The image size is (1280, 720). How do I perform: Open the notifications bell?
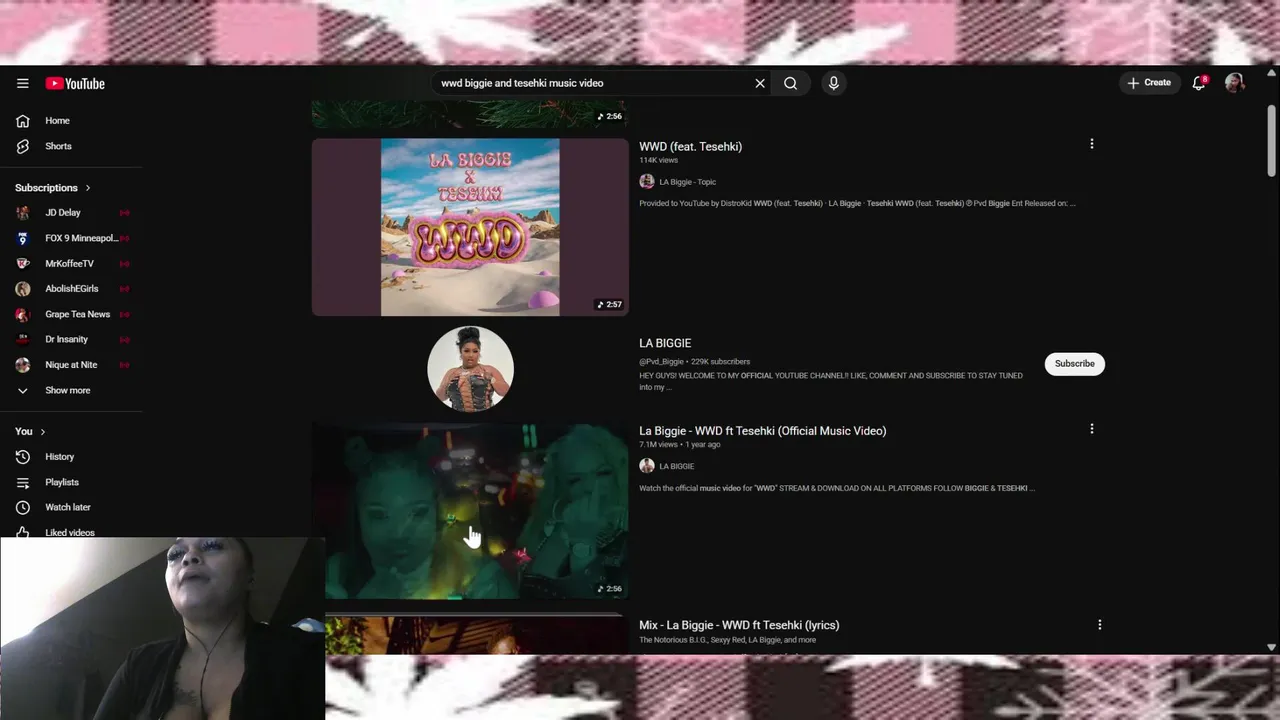click(x=1199, y=83)
